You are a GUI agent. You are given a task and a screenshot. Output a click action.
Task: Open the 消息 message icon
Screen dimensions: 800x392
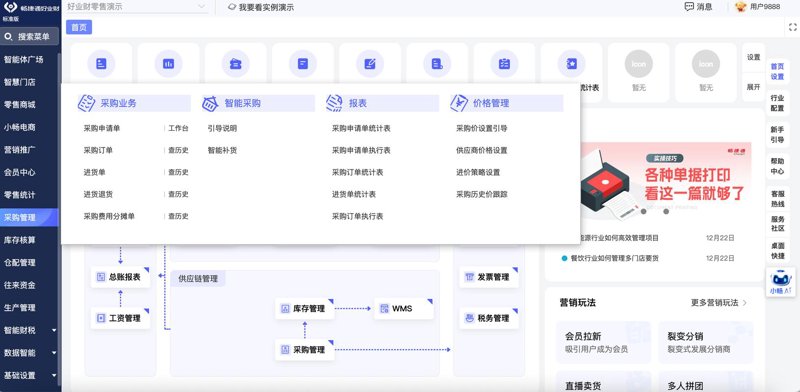[x=689, y=7]
